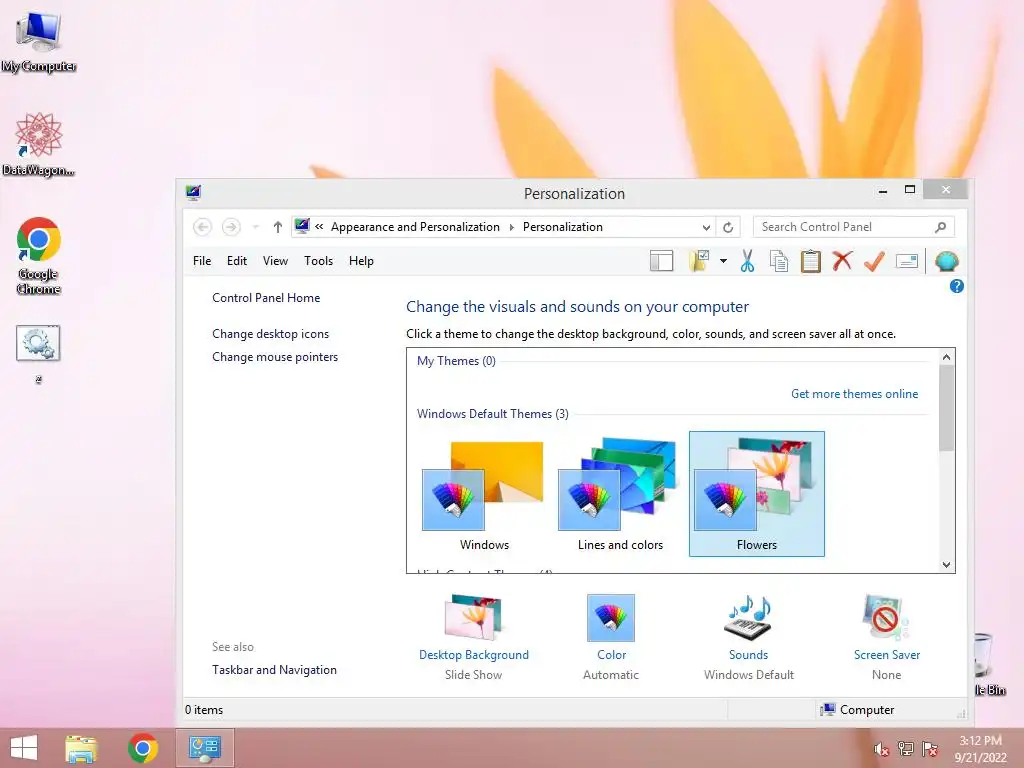Open the Sounds settings icon
Viewport: 1024px width, 768px height.
tap(748, 617)
